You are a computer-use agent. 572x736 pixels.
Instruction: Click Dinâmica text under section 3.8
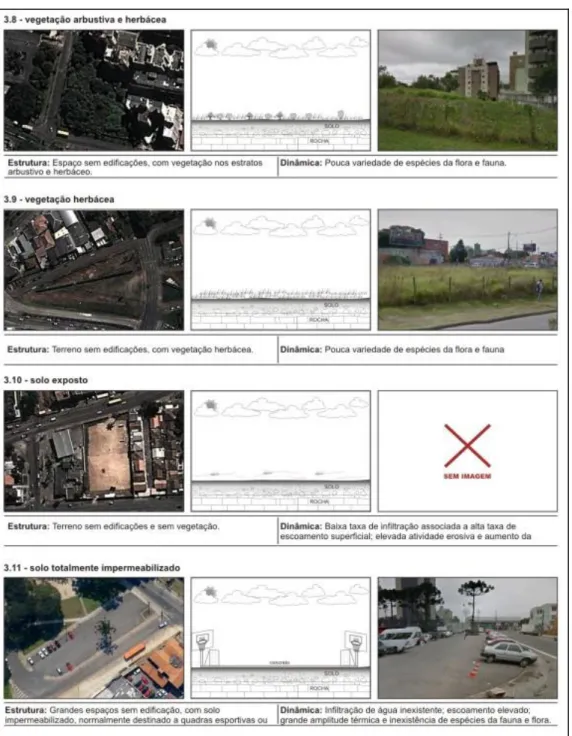pos(393,163)
